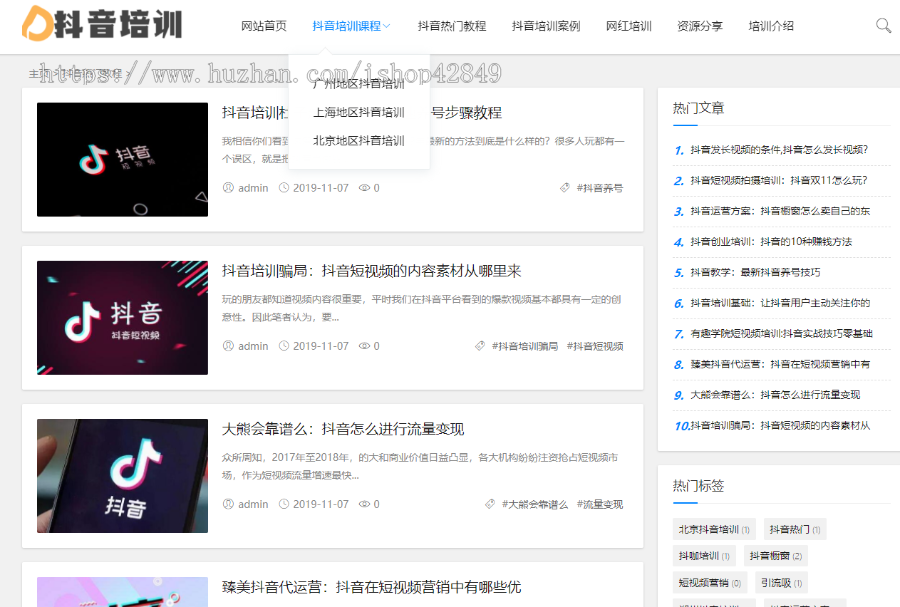Select 上海地区抖音培训 from dropdown

359,112
